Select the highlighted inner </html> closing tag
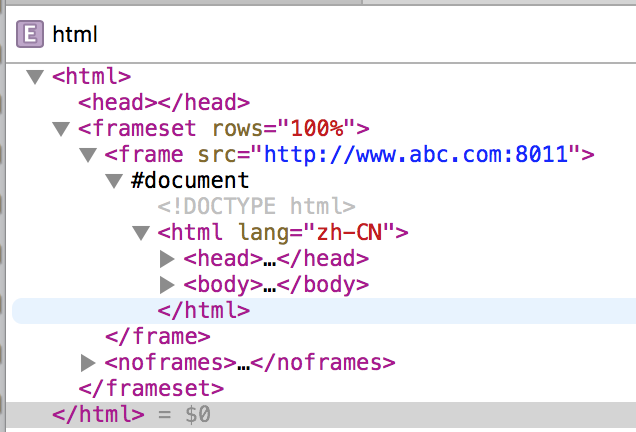This screenshot has width=636, height=432. pos(204,311)
